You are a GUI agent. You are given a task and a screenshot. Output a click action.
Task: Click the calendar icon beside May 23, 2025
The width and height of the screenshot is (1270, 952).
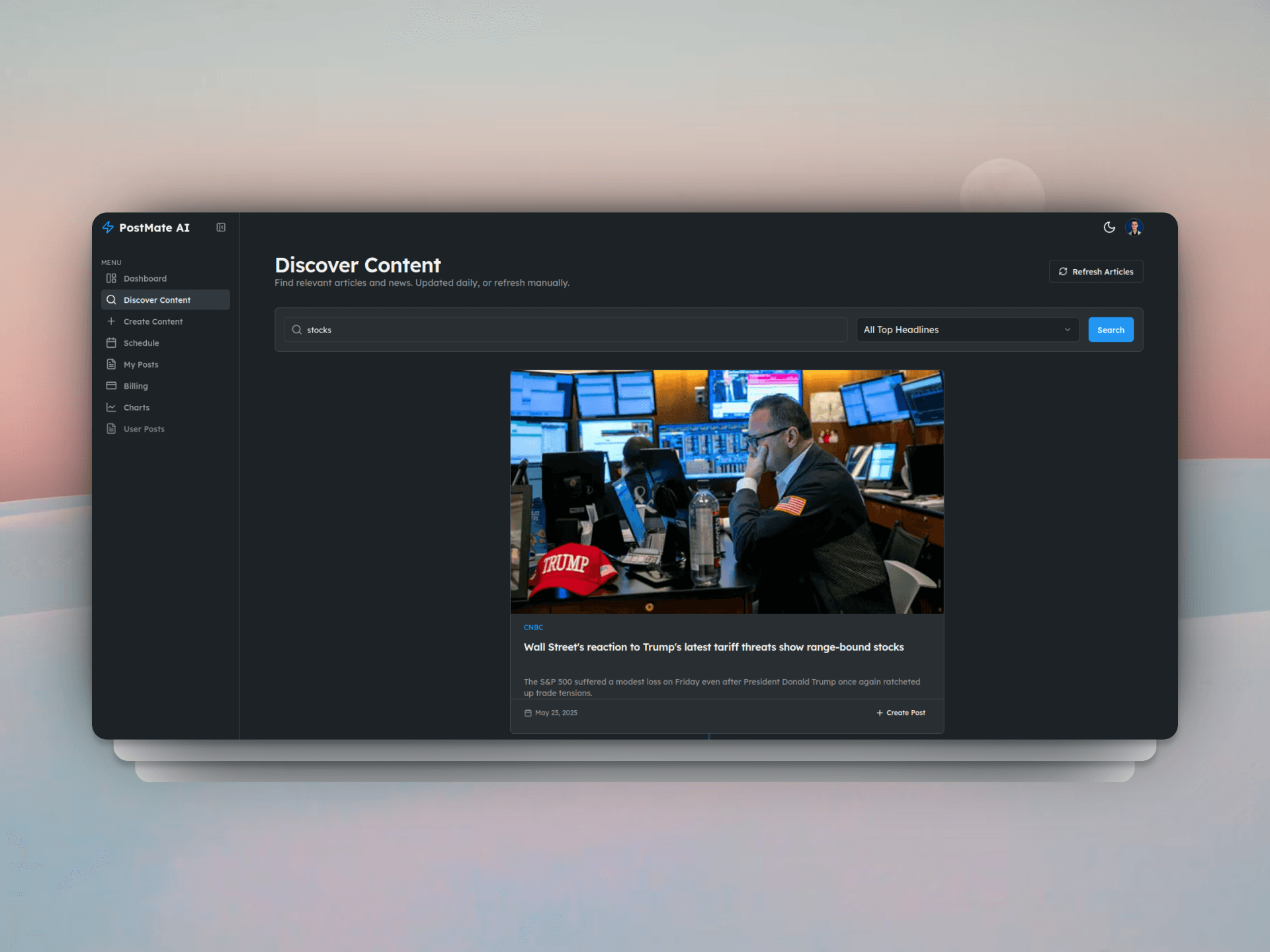528,713
